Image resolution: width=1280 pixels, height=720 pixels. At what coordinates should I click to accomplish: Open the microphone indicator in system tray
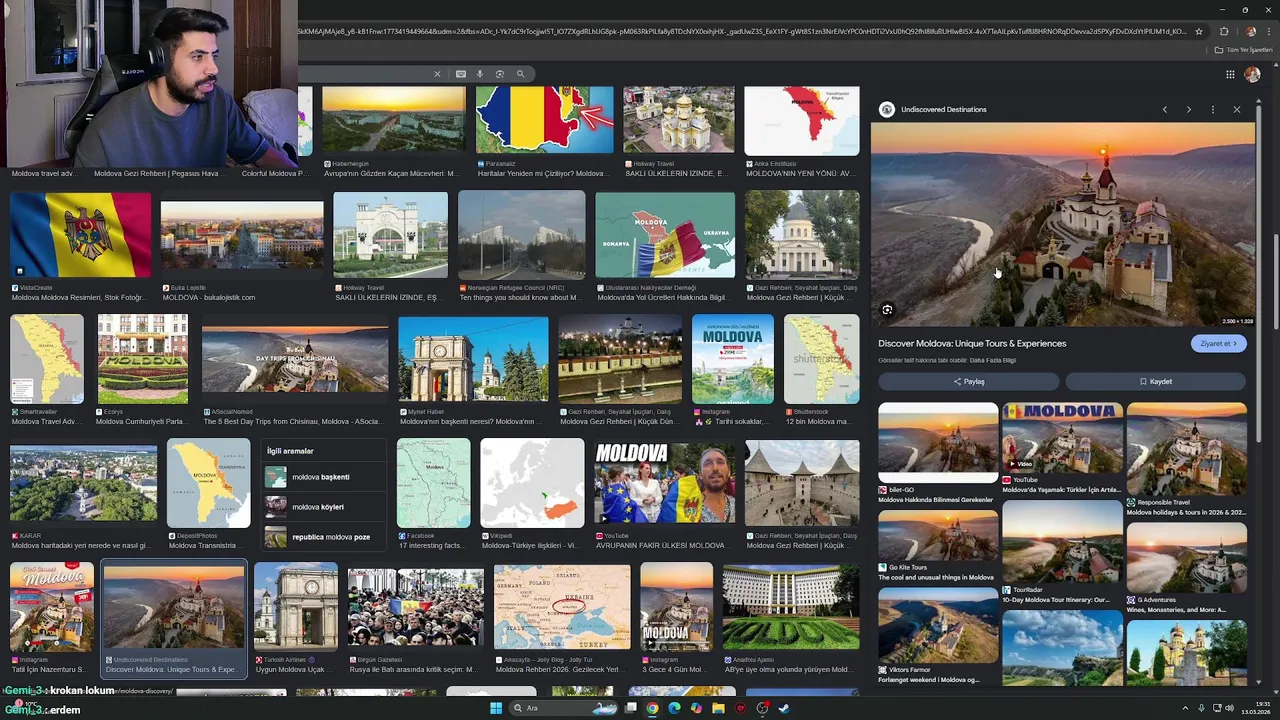(1201, 708)
